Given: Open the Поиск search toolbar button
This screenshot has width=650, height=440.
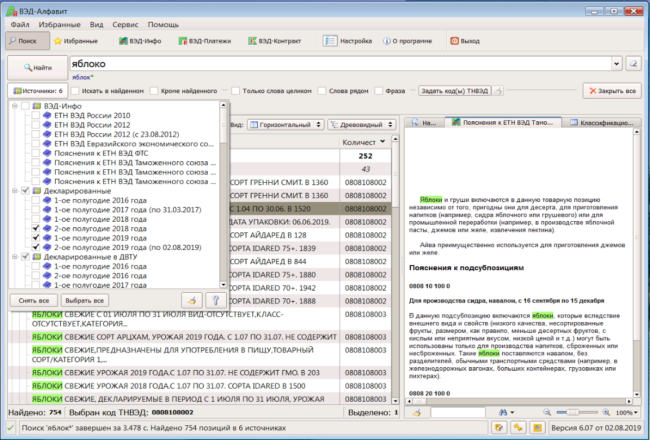Looking at the screenshot, I should 28,41.
